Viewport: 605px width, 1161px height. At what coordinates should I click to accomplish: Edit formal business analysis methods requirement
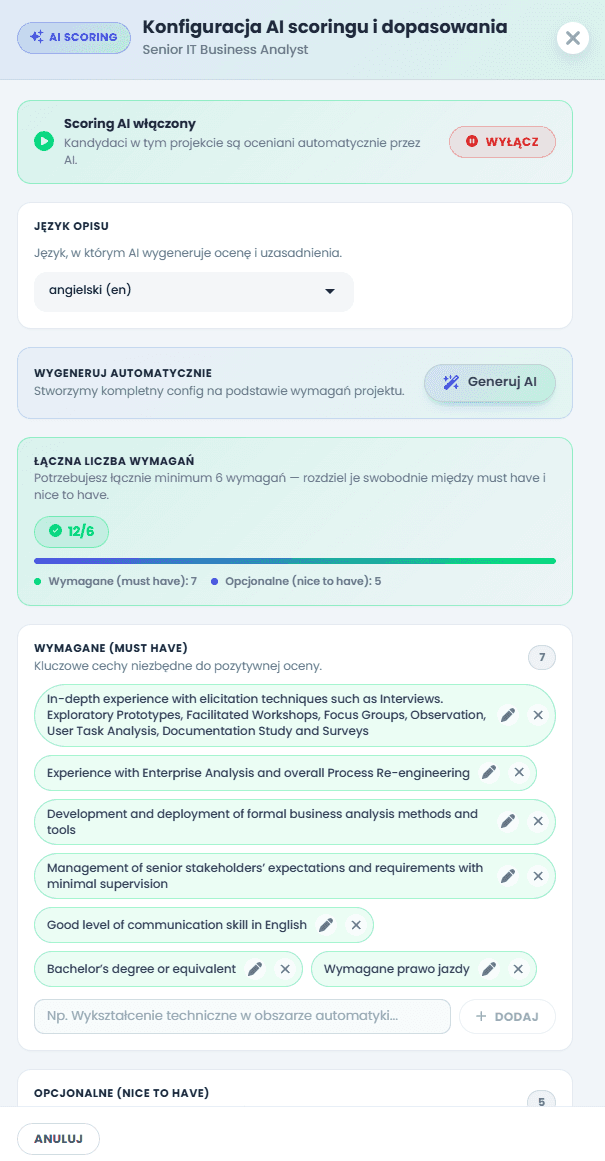507,821
